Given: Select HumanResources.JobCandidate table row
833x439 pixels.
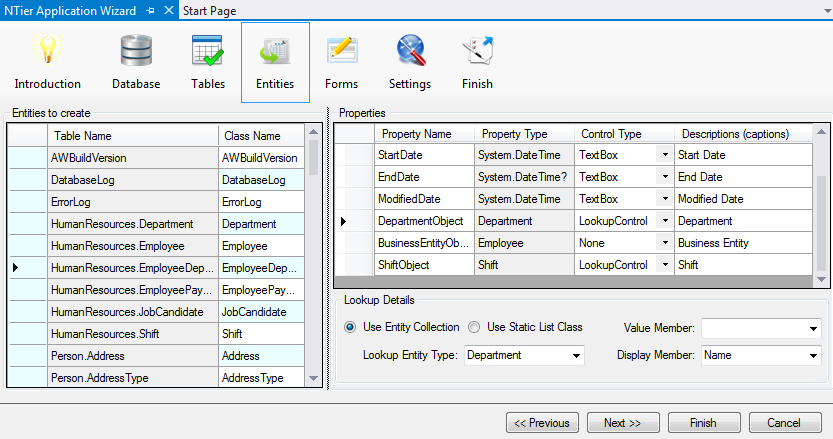Looking at the screenshot, I should 133,312.
